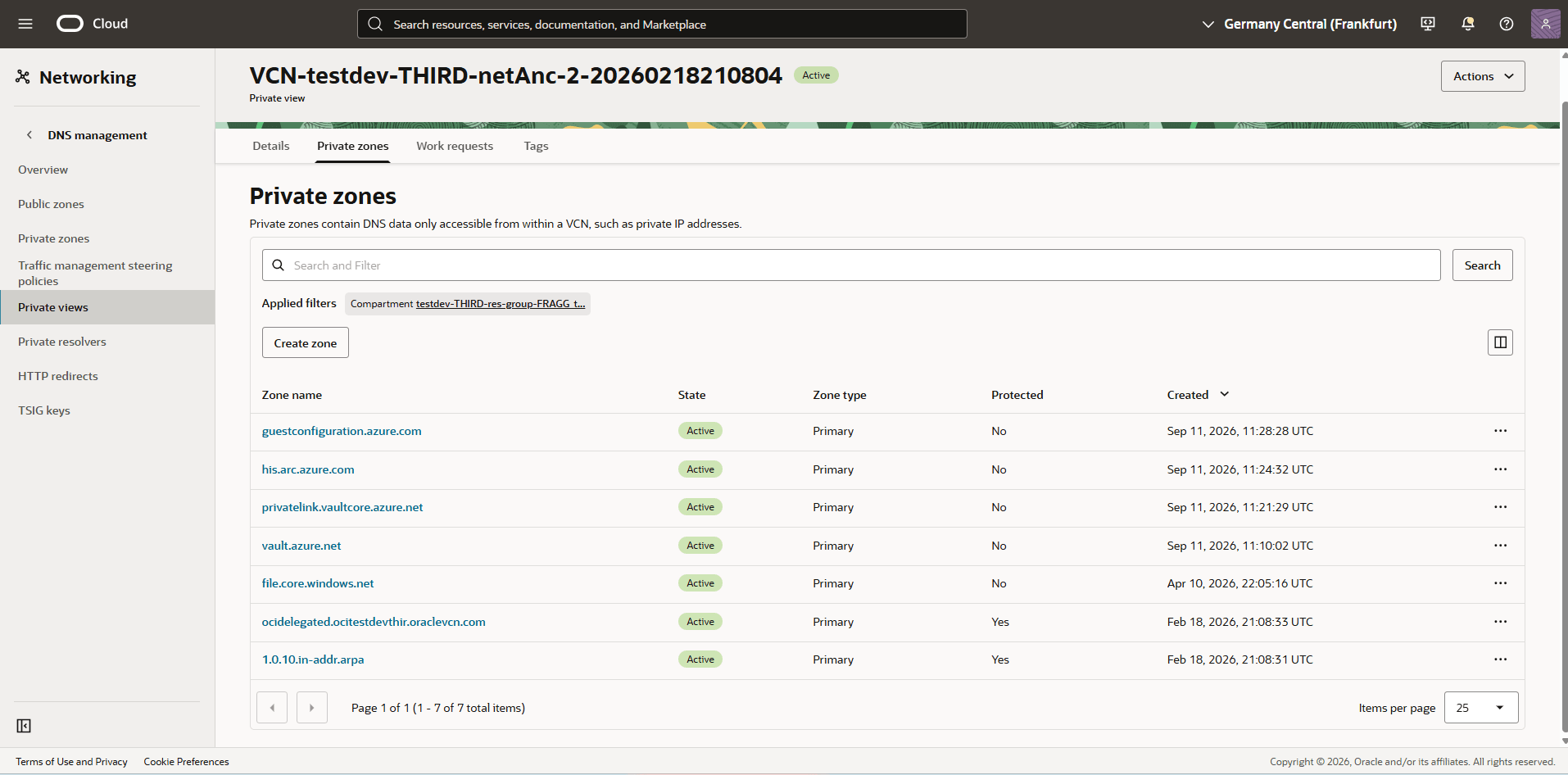Open Public zones in the sidebar
Screen dimensions: 1568x775
tap(51, 204)
